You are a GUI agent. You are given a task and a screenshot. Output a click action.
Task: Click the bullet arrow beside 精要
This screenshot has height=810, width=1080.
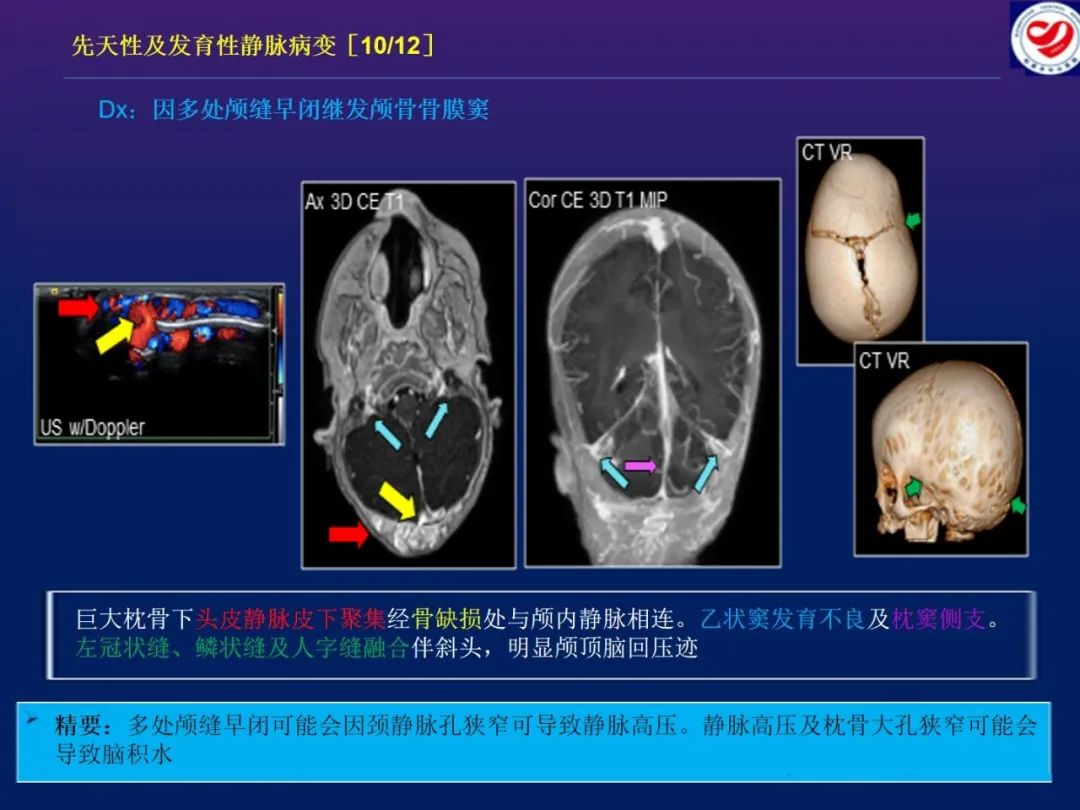[x=32, y=720]
